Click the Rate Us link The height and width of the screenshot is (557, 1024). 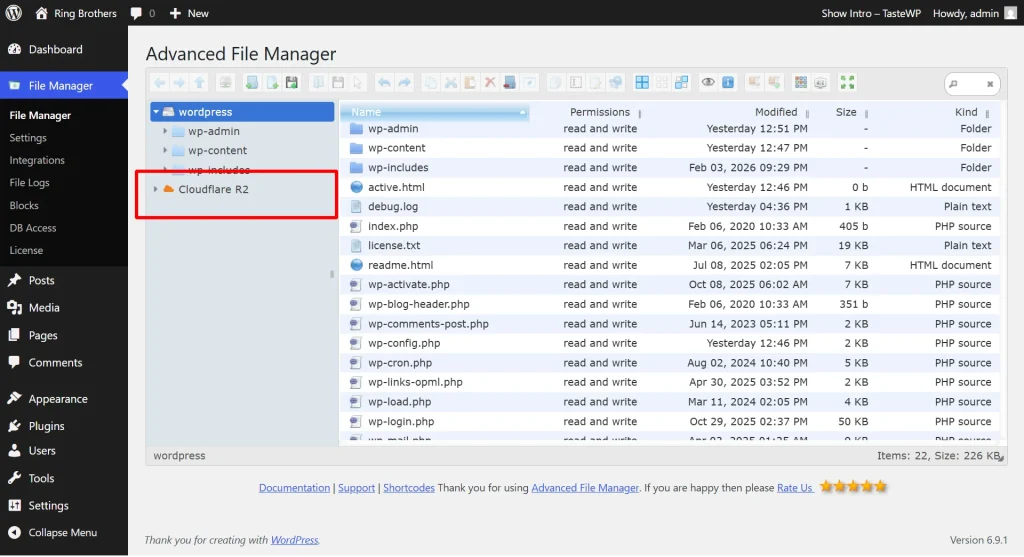click(x=795, y=488)
